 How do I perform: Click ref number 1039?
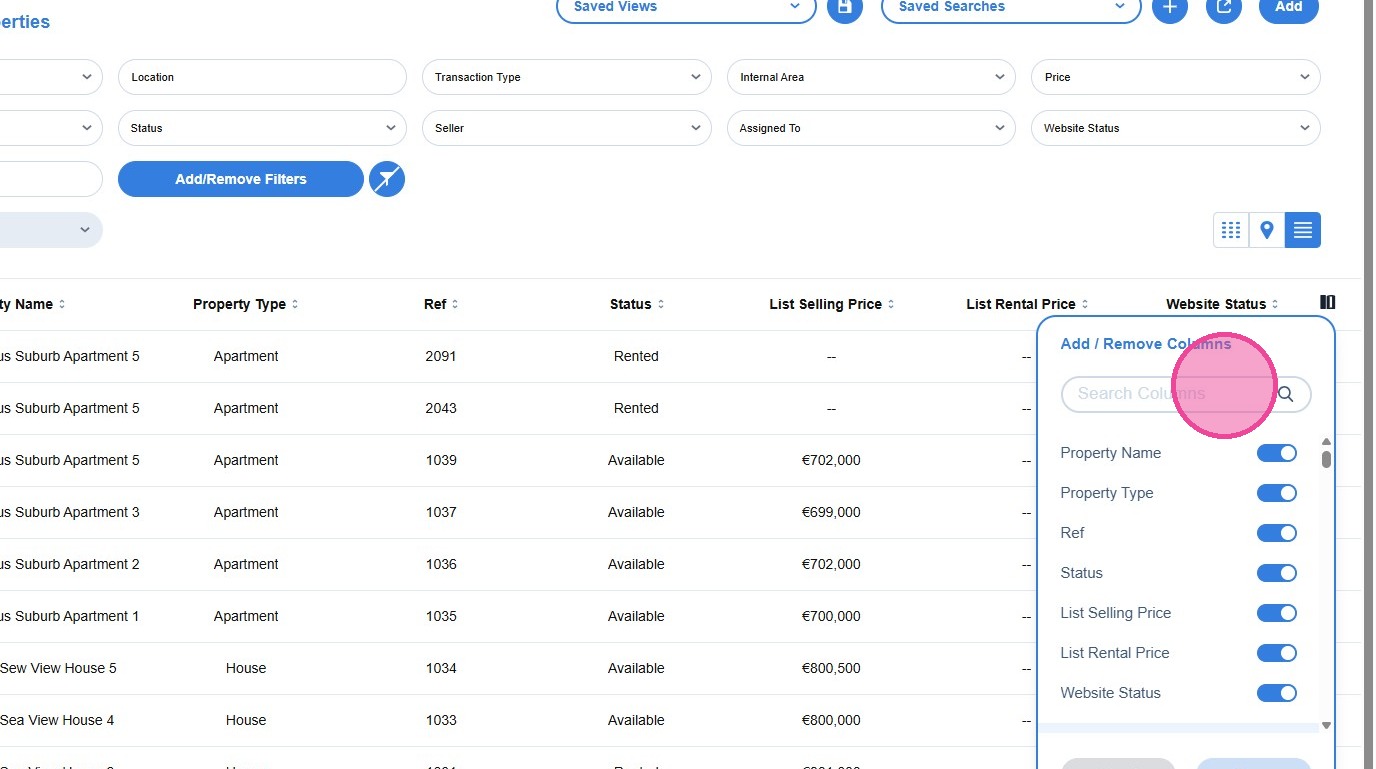click(x=441, y=460)
